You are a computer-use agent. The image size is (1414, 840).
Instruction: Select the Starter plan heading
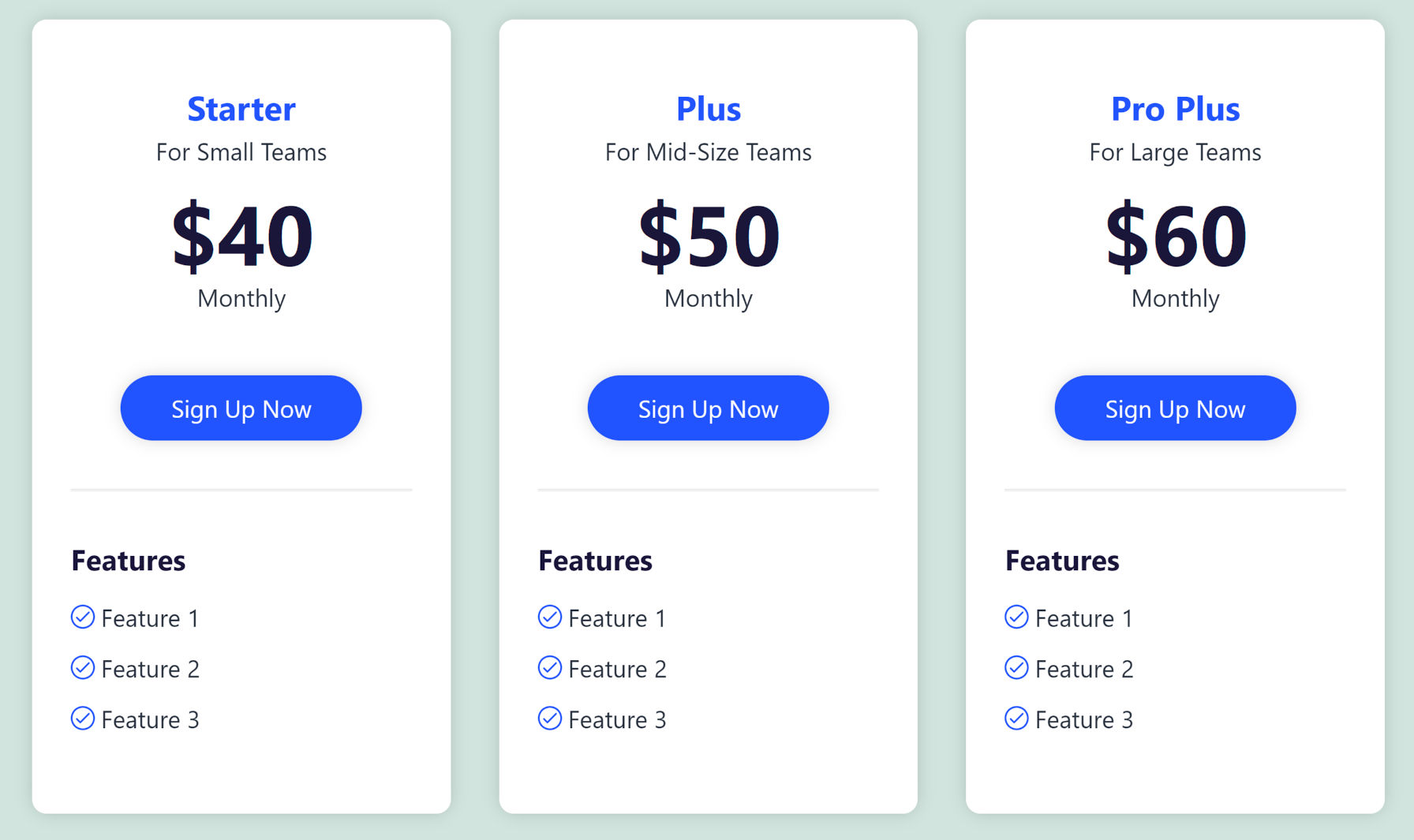pos(241,110)
